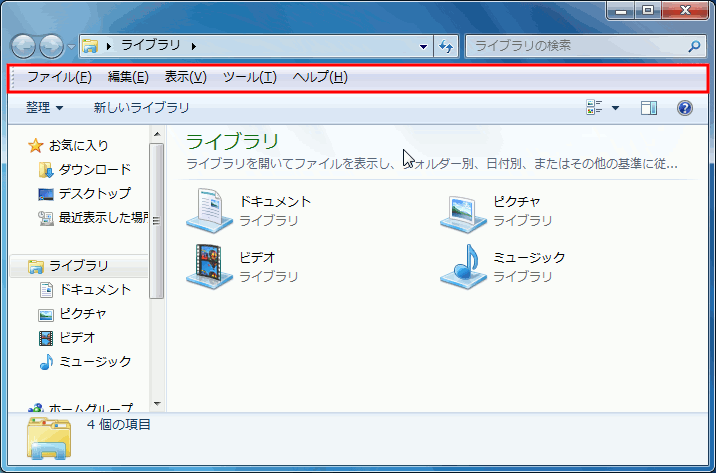
Task: Open the Music library icon (ミュージック)
Action: (x=463, y=266)
